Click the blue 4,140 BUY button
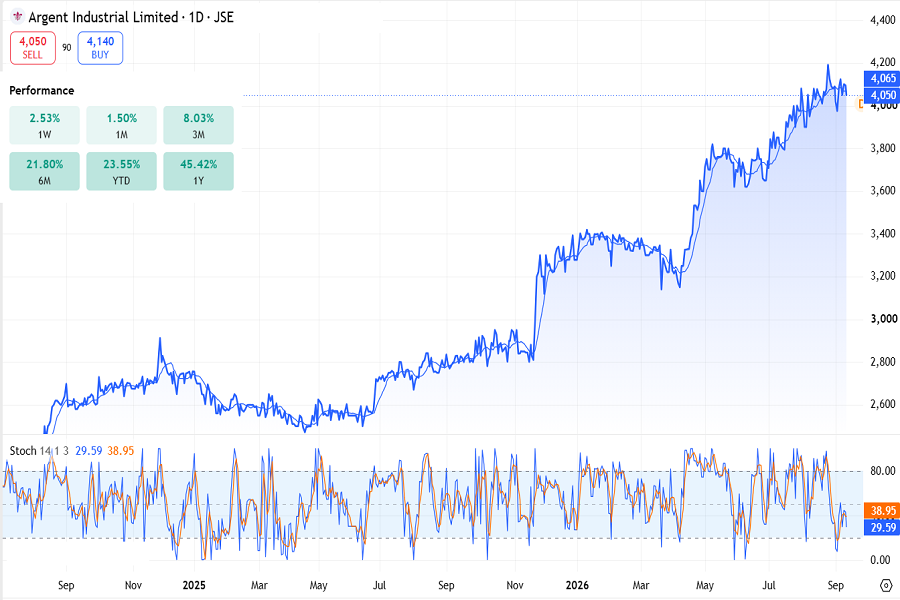This screenshot has width=900, height=600. pyautogui.click(x=100, y=48)
